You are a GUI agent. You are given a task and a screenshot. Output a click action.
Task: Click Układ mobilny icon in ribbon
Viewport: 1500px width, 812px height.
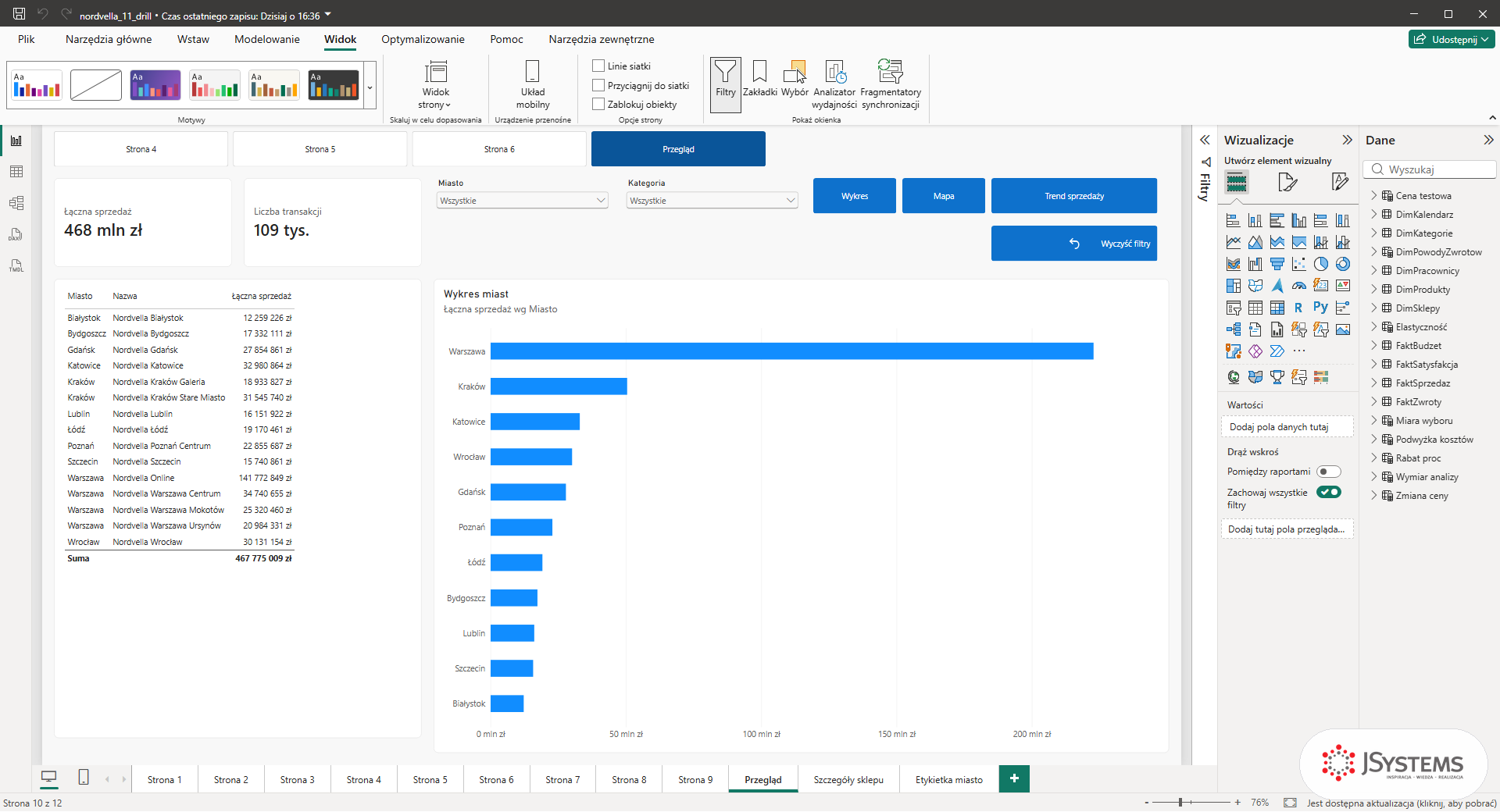532,84
